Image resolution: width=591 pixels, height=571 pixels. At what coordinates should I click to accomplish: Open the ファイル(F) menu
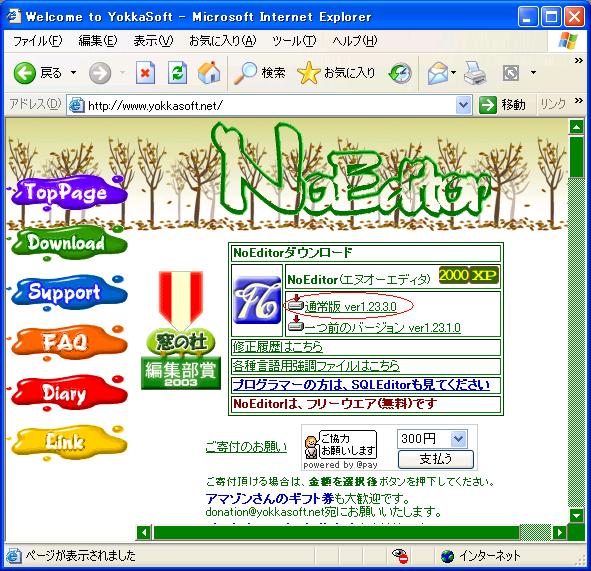click(x=37, y=40)
